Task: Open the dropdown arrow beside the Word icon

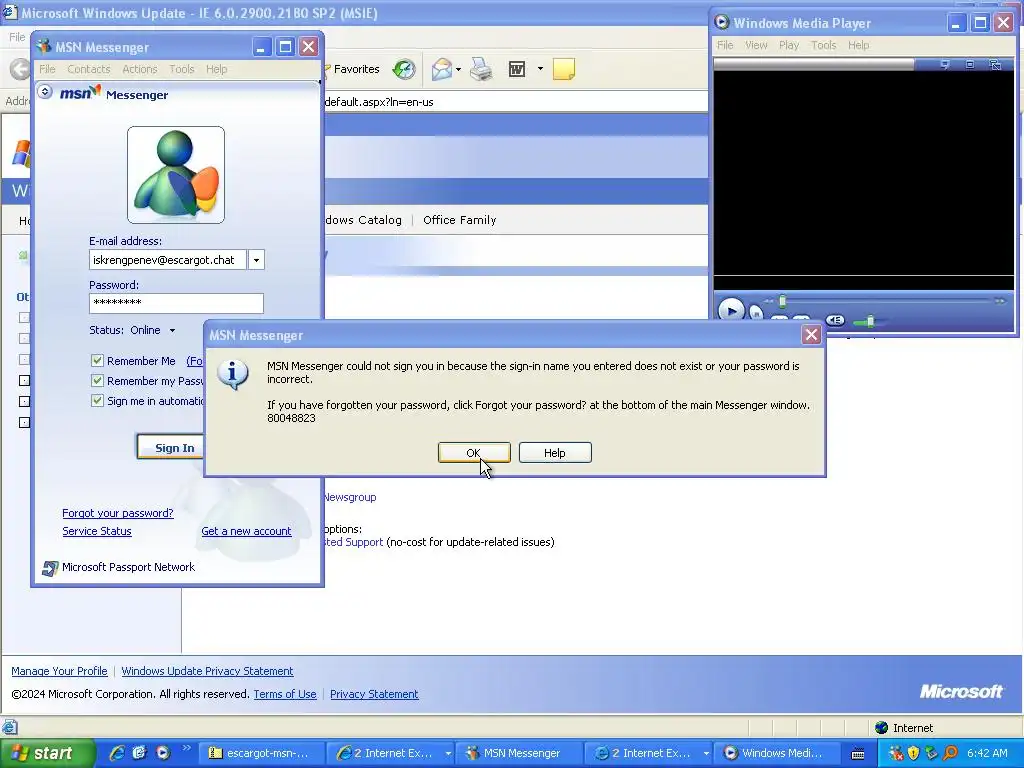Action: (540, 69)
